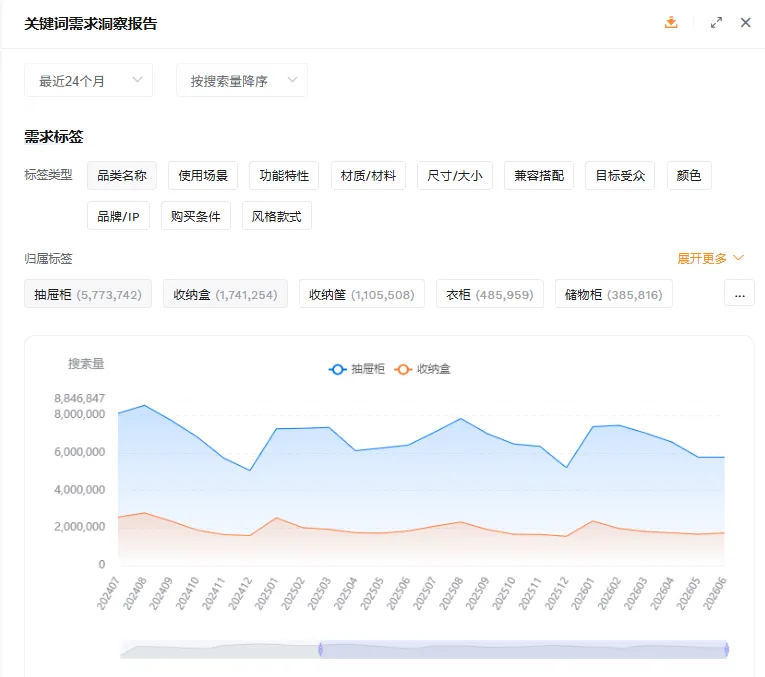Open the ellipsis more-tags button
Viewport: 765px width, 677px height.
tap(740, 293)
